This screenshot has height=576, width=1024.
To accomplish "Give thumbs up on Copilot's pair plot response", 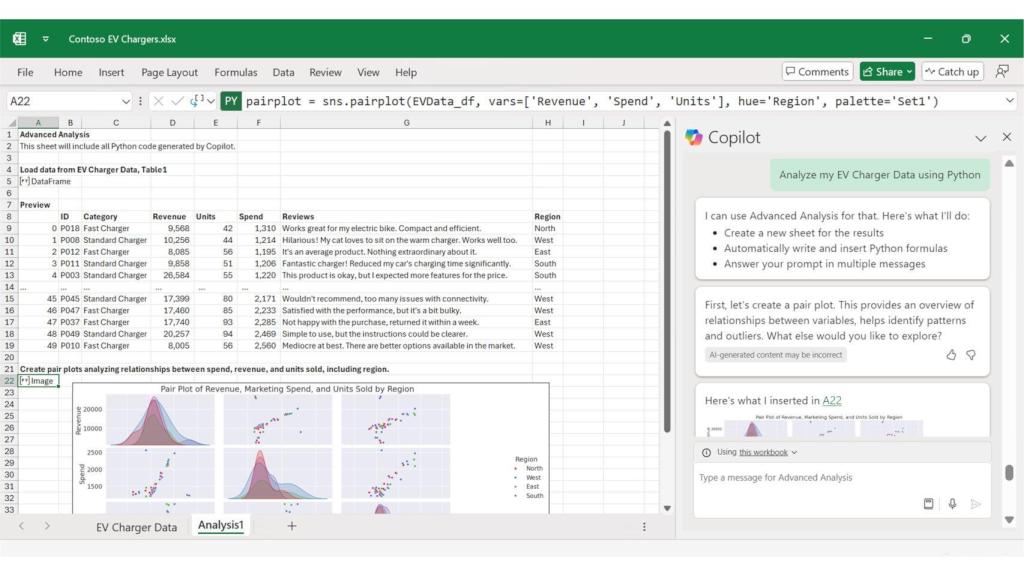I will pos(949,354).
